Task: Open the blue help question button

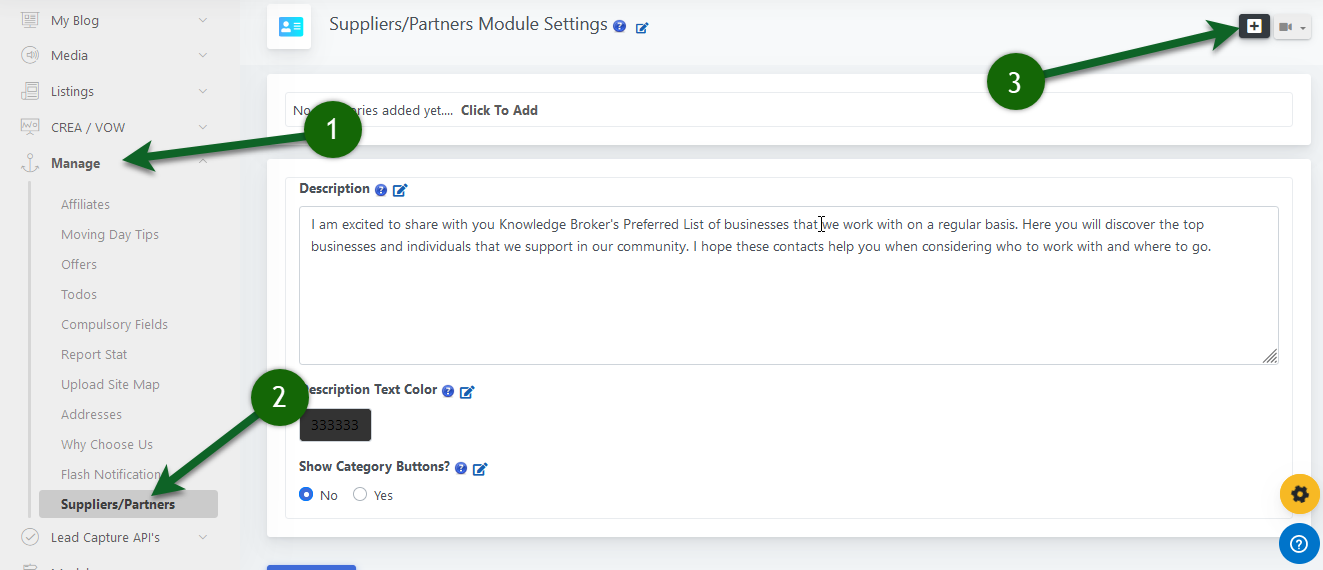Action: [1299, 544]
